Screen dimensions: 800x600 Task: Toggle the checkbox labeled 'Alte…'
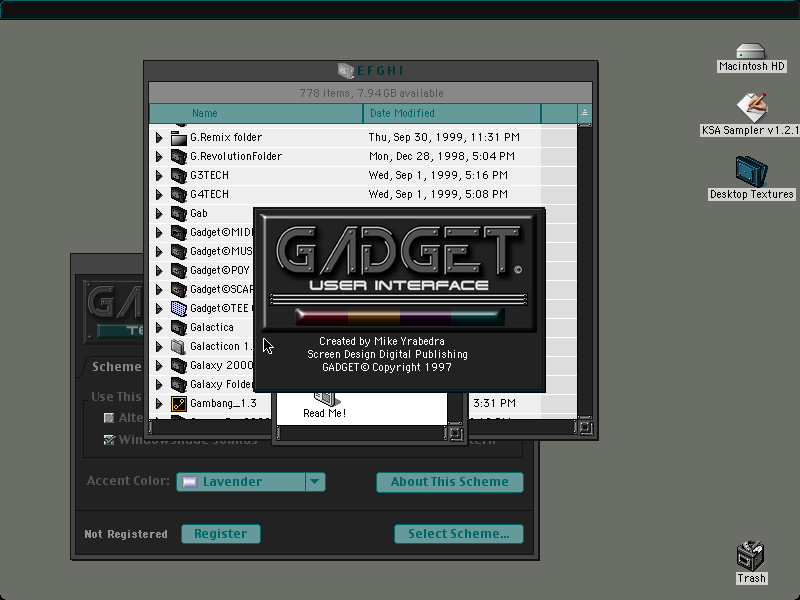coord(109,418)
